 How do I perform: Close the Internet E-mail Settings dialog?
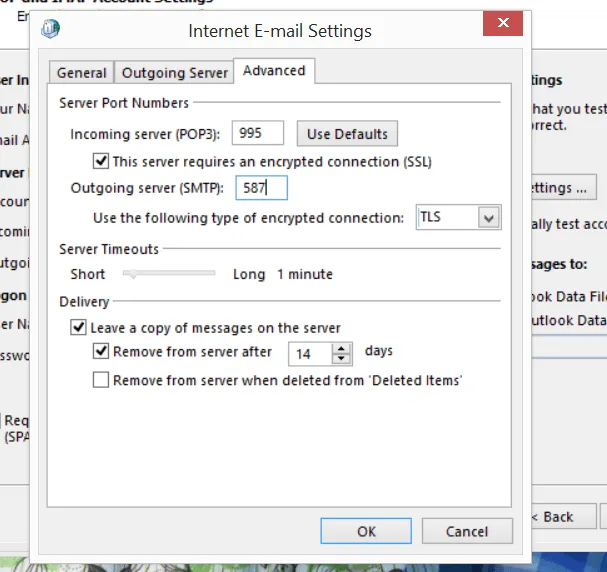503,23
